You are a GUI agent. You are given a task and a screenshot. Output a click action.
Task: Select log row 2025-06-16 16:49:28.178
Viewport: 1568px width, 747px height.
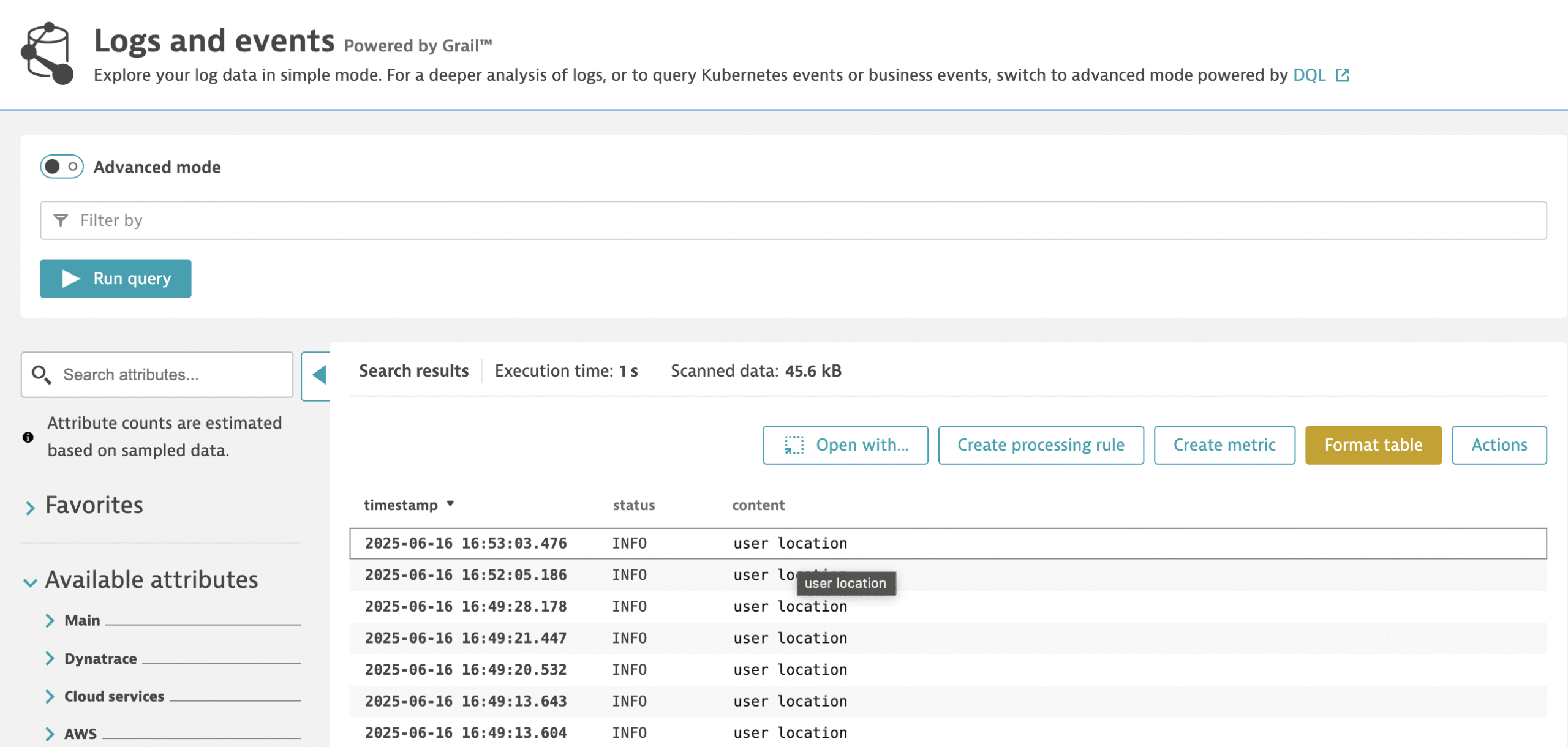[948, 607]
